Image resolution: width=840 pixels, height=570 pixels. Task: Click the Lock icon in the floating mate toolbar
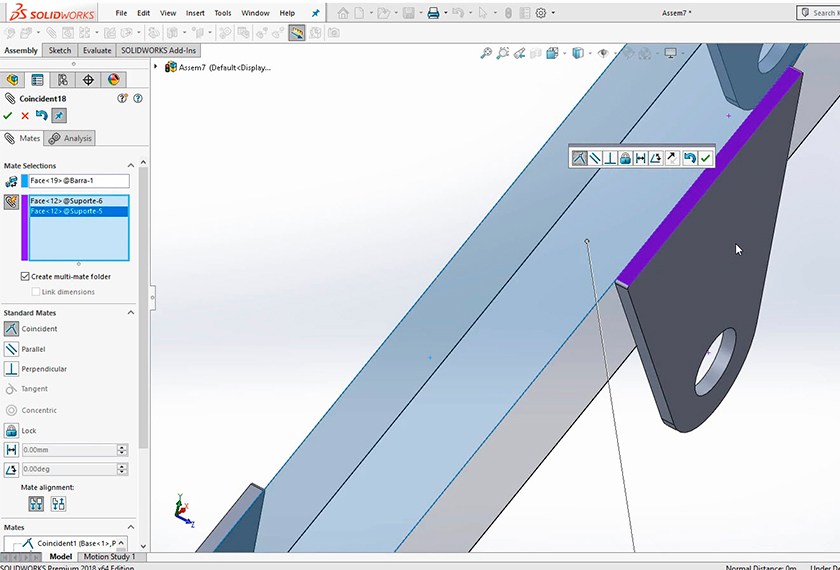coord(625,158)
